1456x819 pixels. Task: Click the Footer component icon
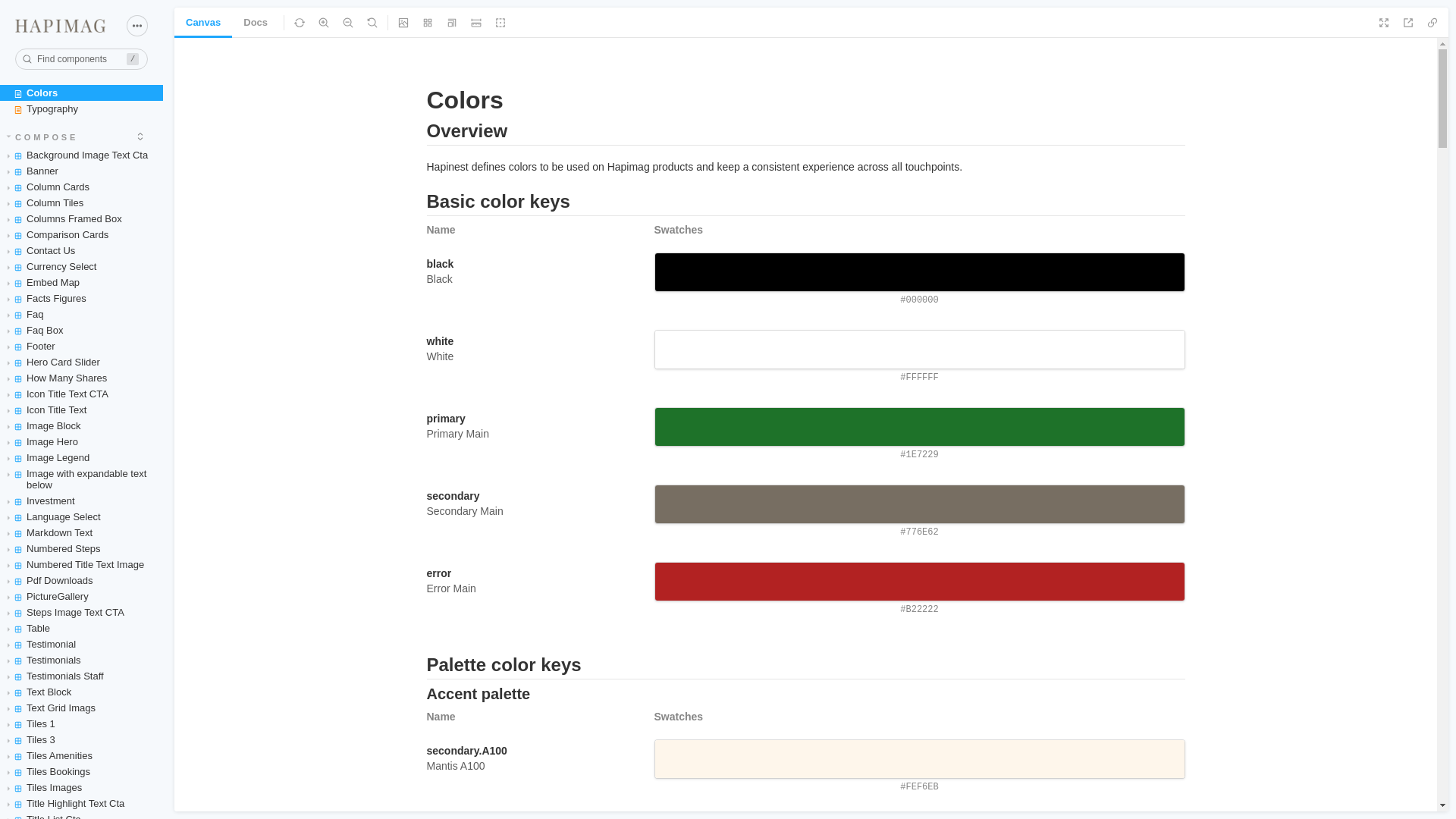pyautogui.click(x=18, y=347)
